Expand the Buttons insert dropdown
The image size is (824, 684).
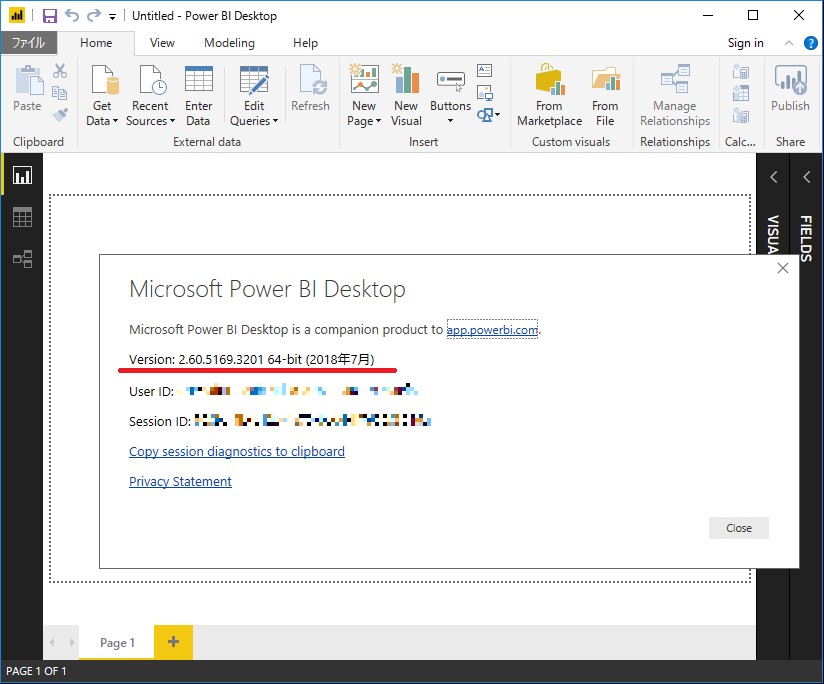coord(450,122)
